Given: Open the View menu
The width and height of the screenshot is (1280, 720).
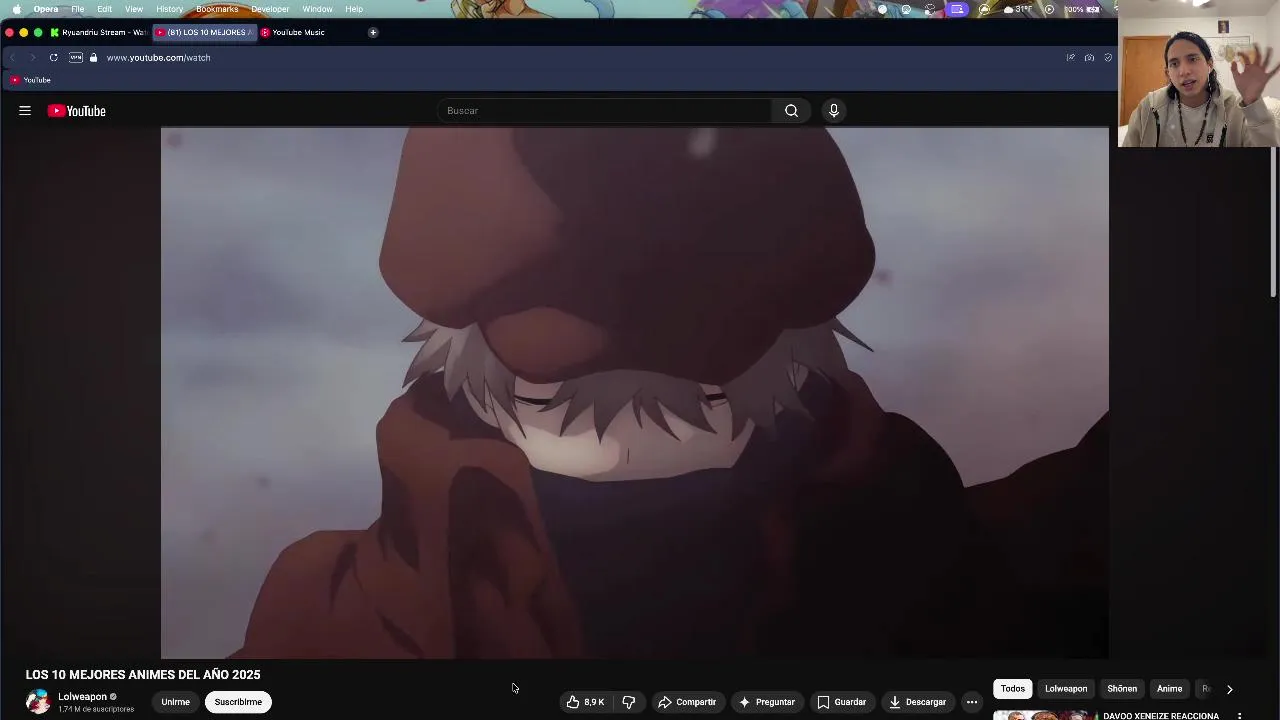Looking at the screenshot, I should coord(134,9).
